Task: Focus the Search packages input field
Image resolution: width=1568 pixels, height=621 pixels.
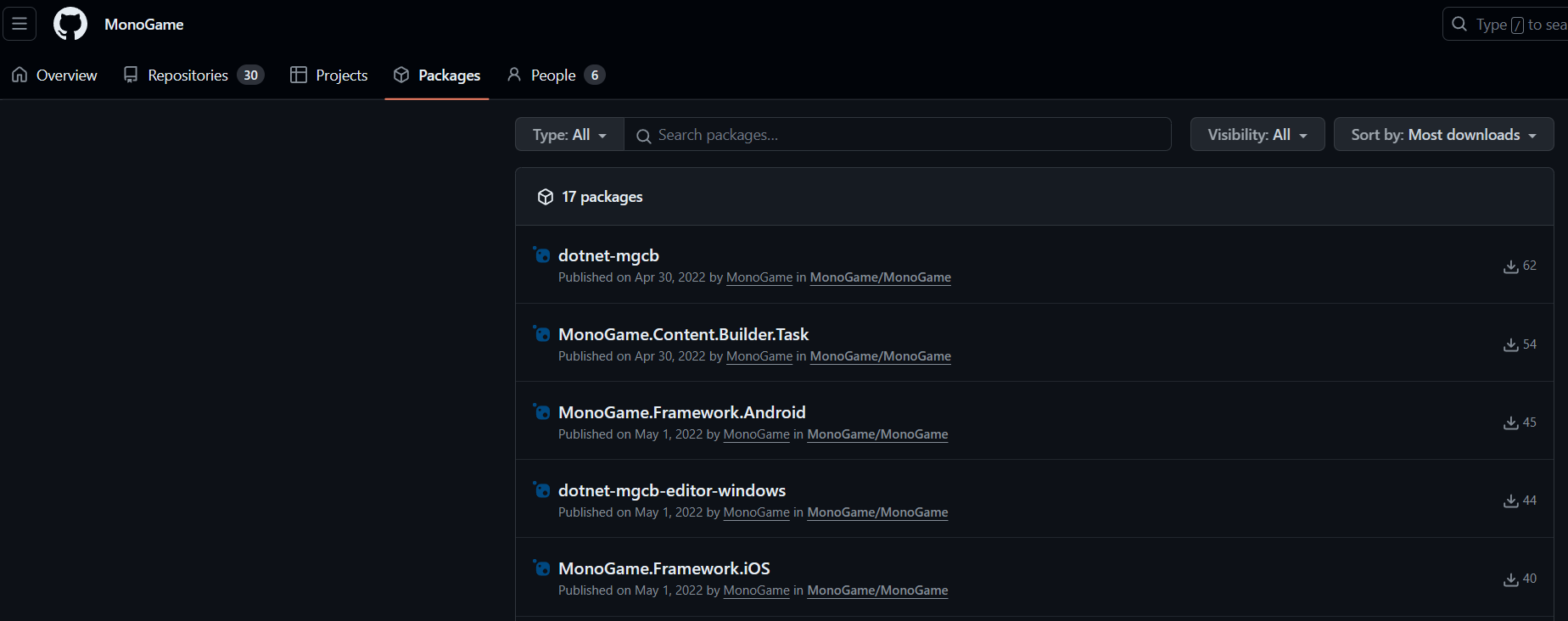Action: [x=898, y=135]
